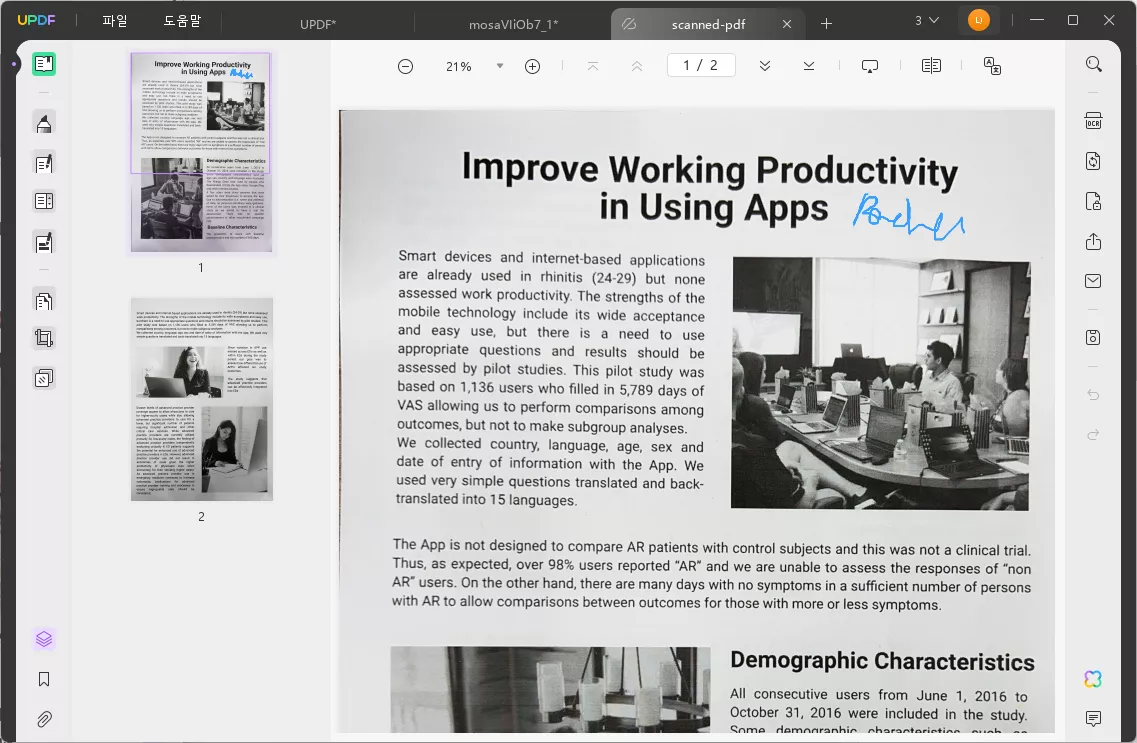Show the Layers panel
This screenshot has height=743, width=1137.
click(44, 639)
